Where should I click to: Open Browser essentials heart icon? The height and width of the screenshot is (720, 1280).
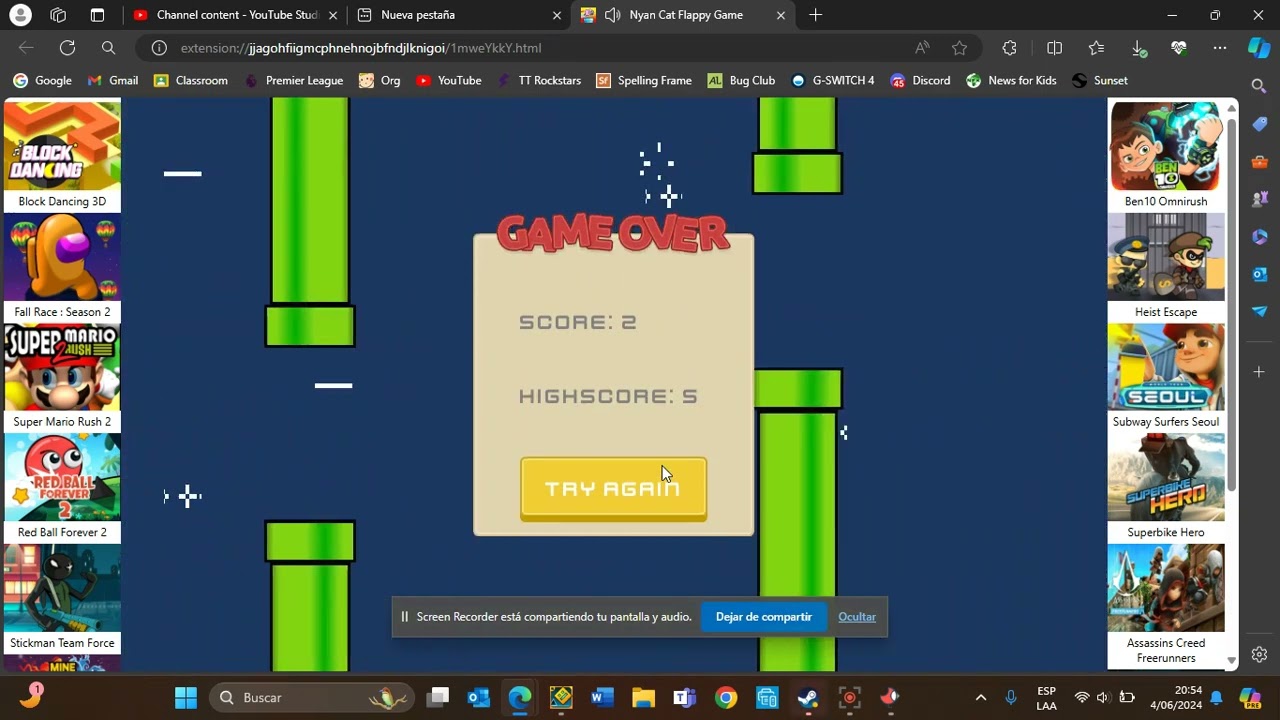coord(1179,48)
